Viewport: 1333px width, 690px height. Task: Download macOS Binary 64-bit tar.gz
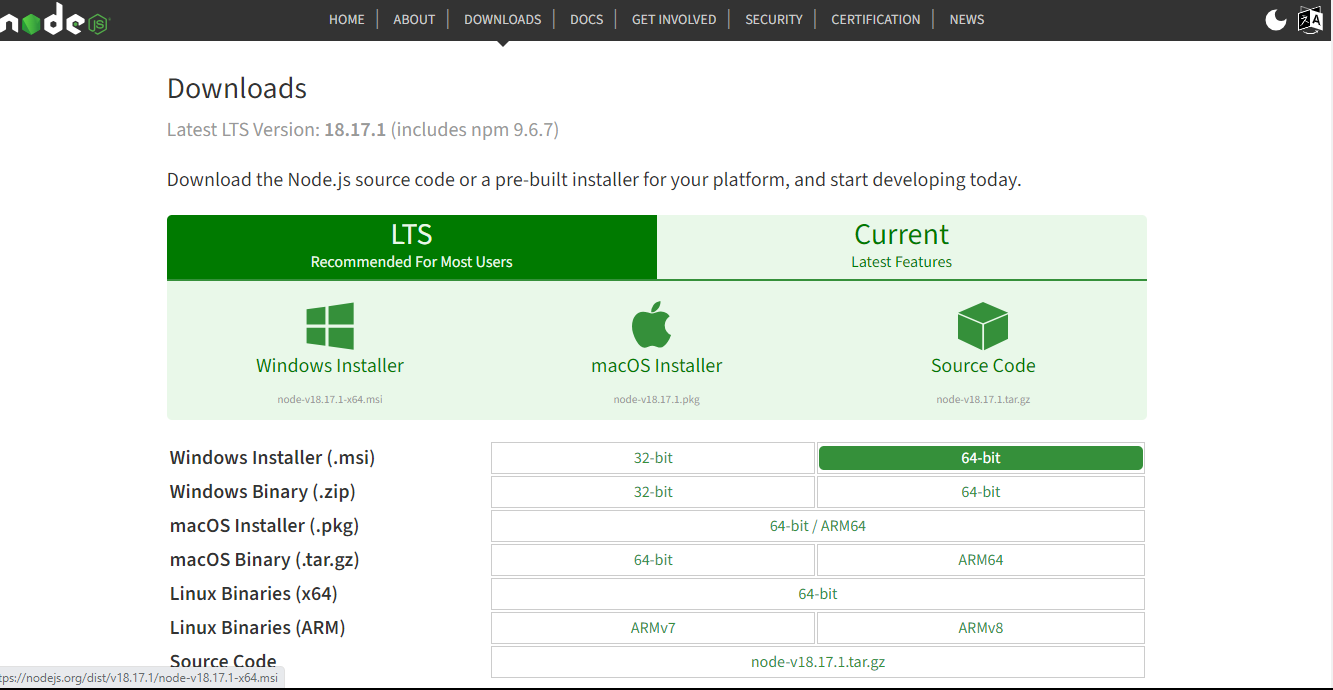653,560
